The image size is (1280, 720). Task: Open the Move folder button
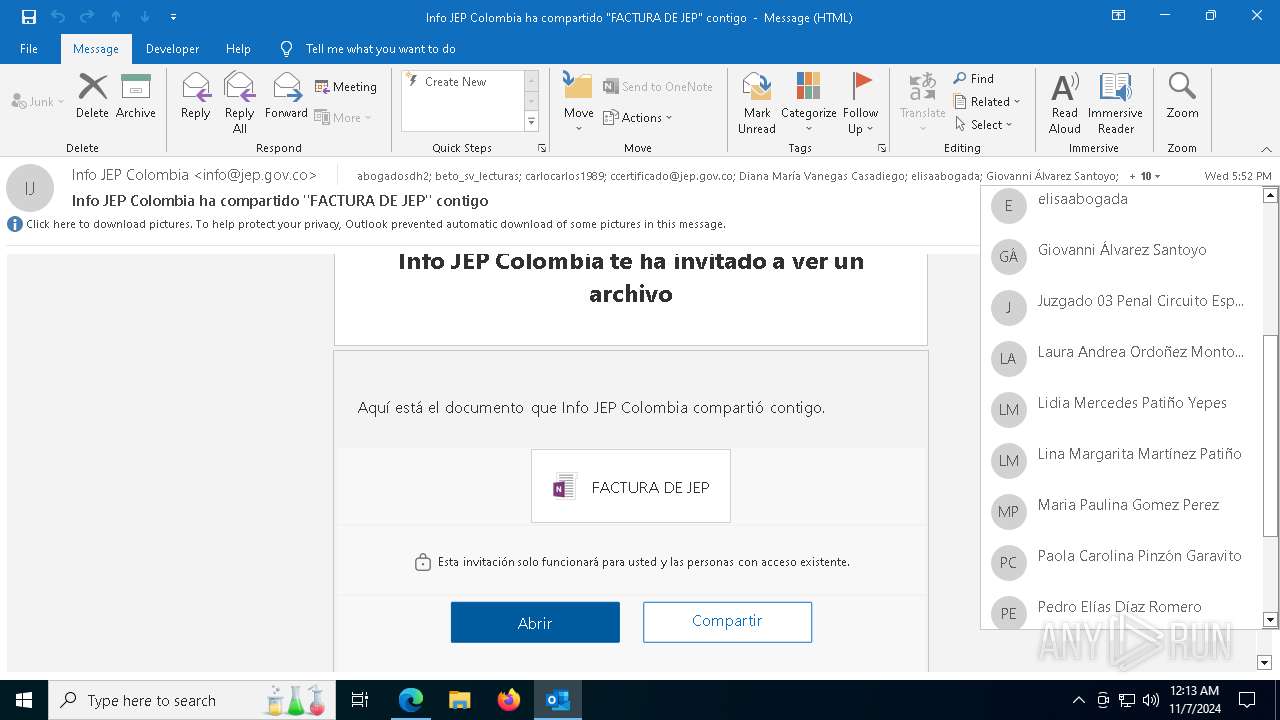578,103
